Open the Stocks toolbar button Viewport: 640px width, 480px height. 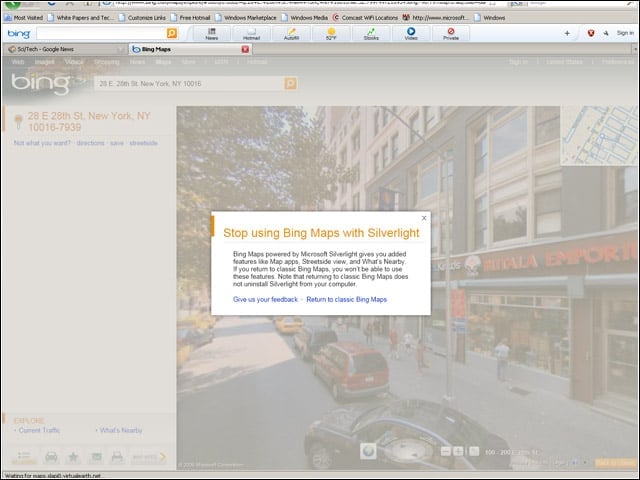pos(371,33)
